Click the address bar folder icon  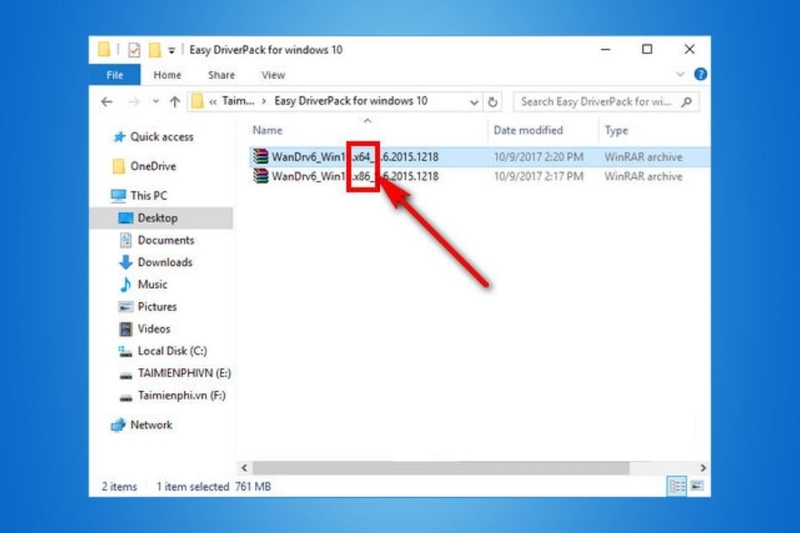[197, 101]
